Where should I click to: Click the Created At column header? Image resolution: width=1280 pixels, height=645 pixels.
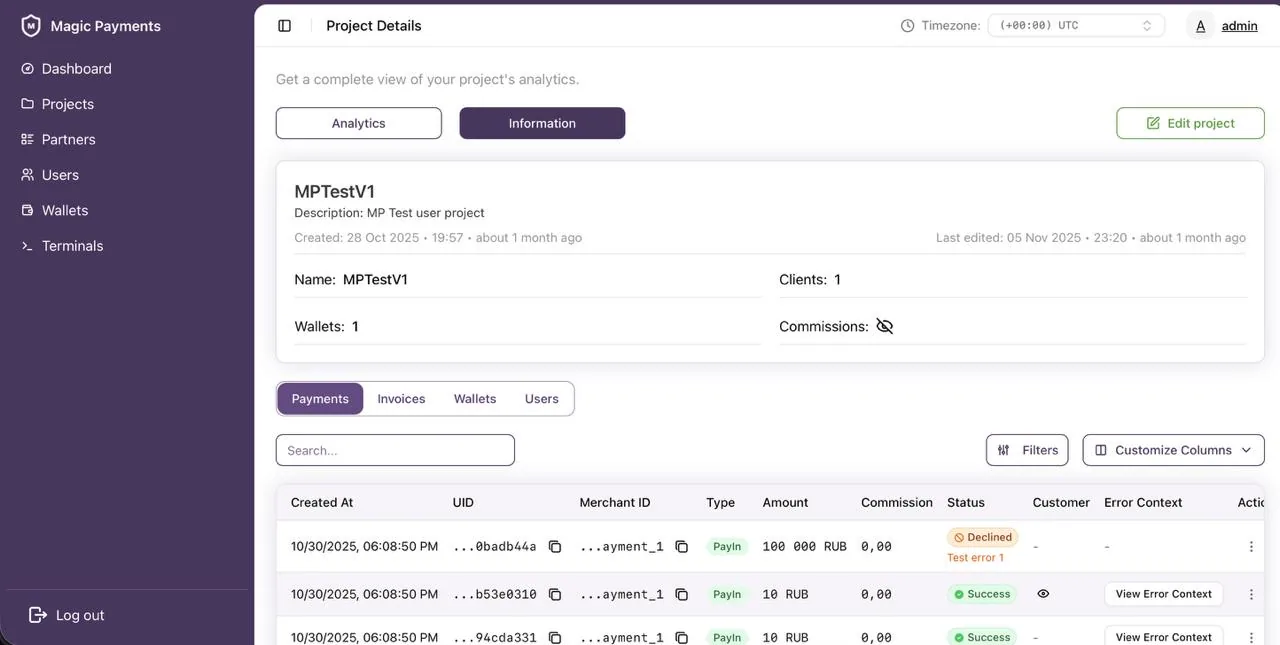(x=322, y=503)
